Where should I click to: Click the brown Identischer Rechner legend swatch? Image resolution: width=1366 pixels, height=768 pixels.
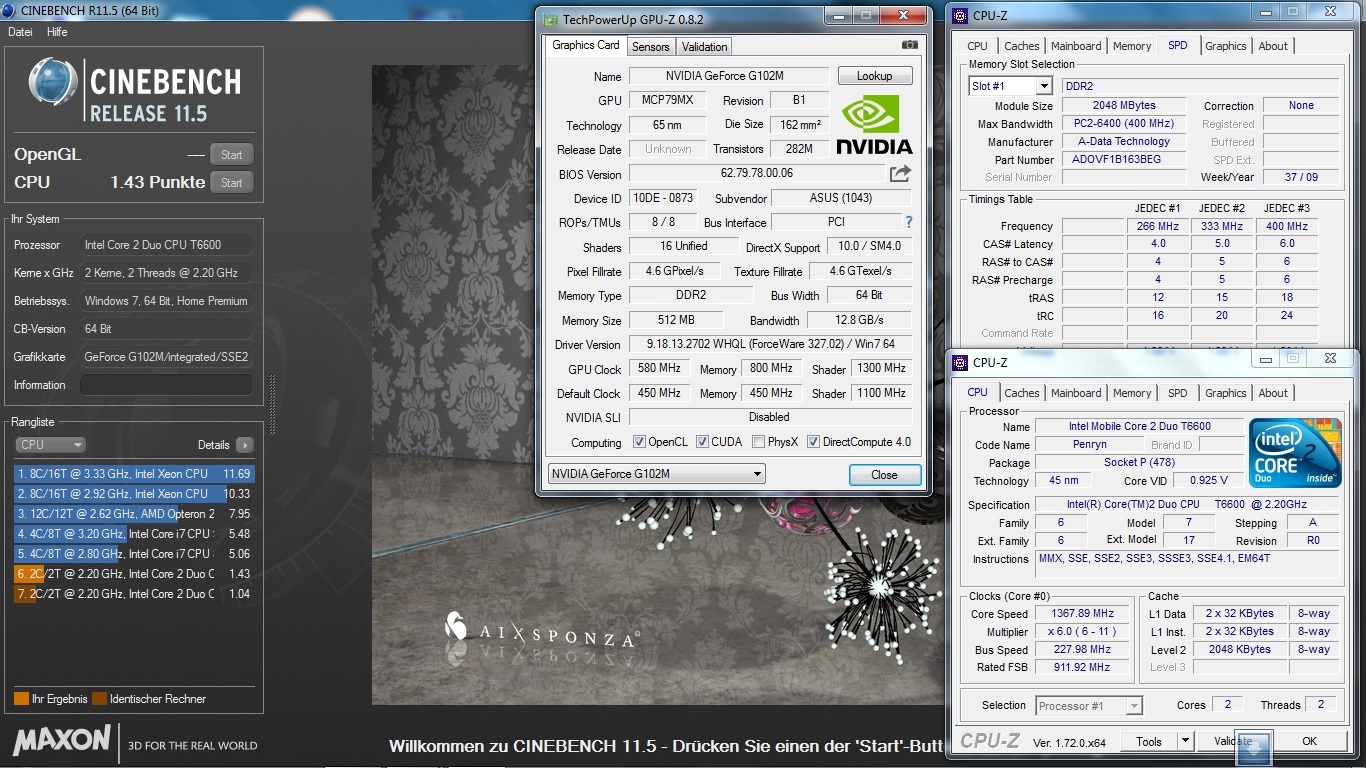coord(99,699)
